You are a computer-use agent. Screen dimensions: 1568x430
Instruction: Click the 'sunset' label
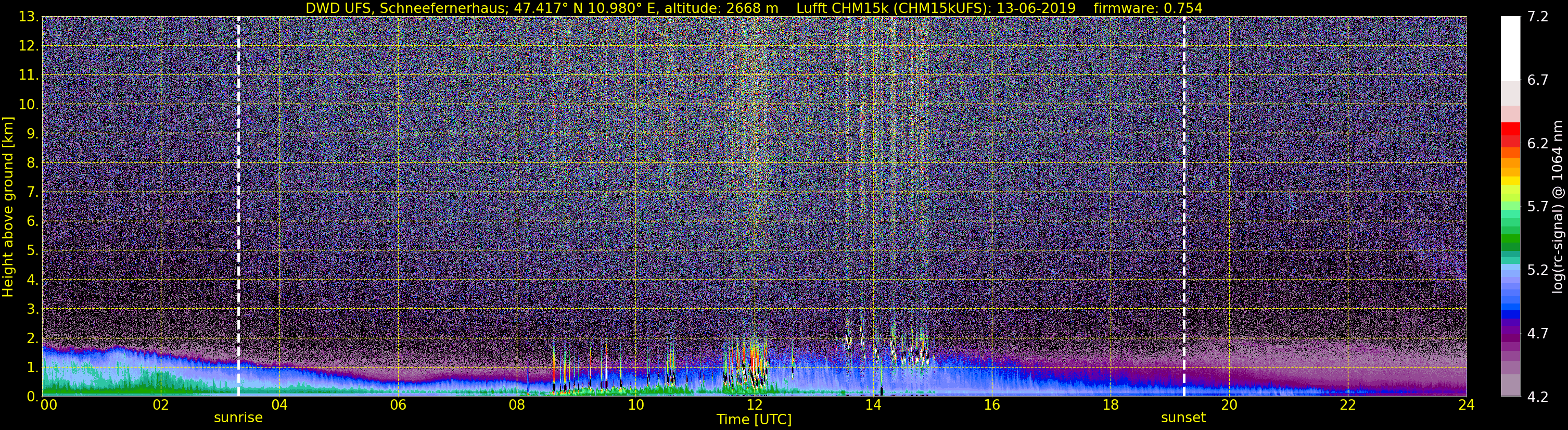1183,418
